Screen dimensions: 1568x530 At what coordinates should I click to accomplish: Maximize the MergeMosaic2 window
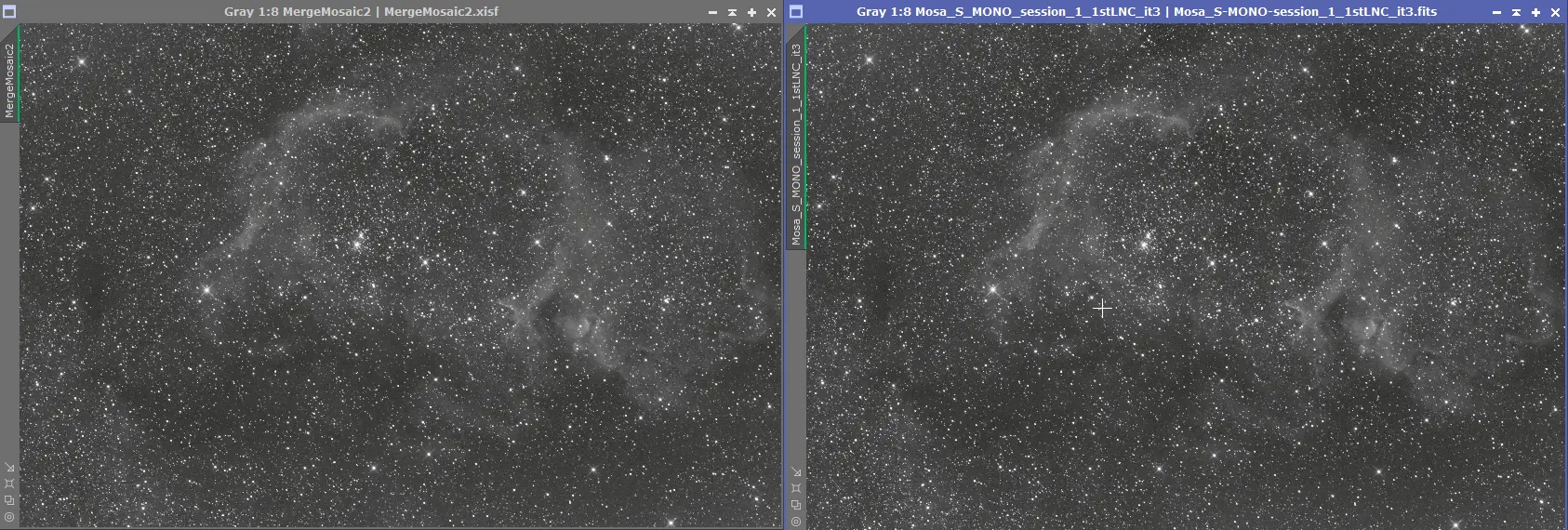(751, 12)
